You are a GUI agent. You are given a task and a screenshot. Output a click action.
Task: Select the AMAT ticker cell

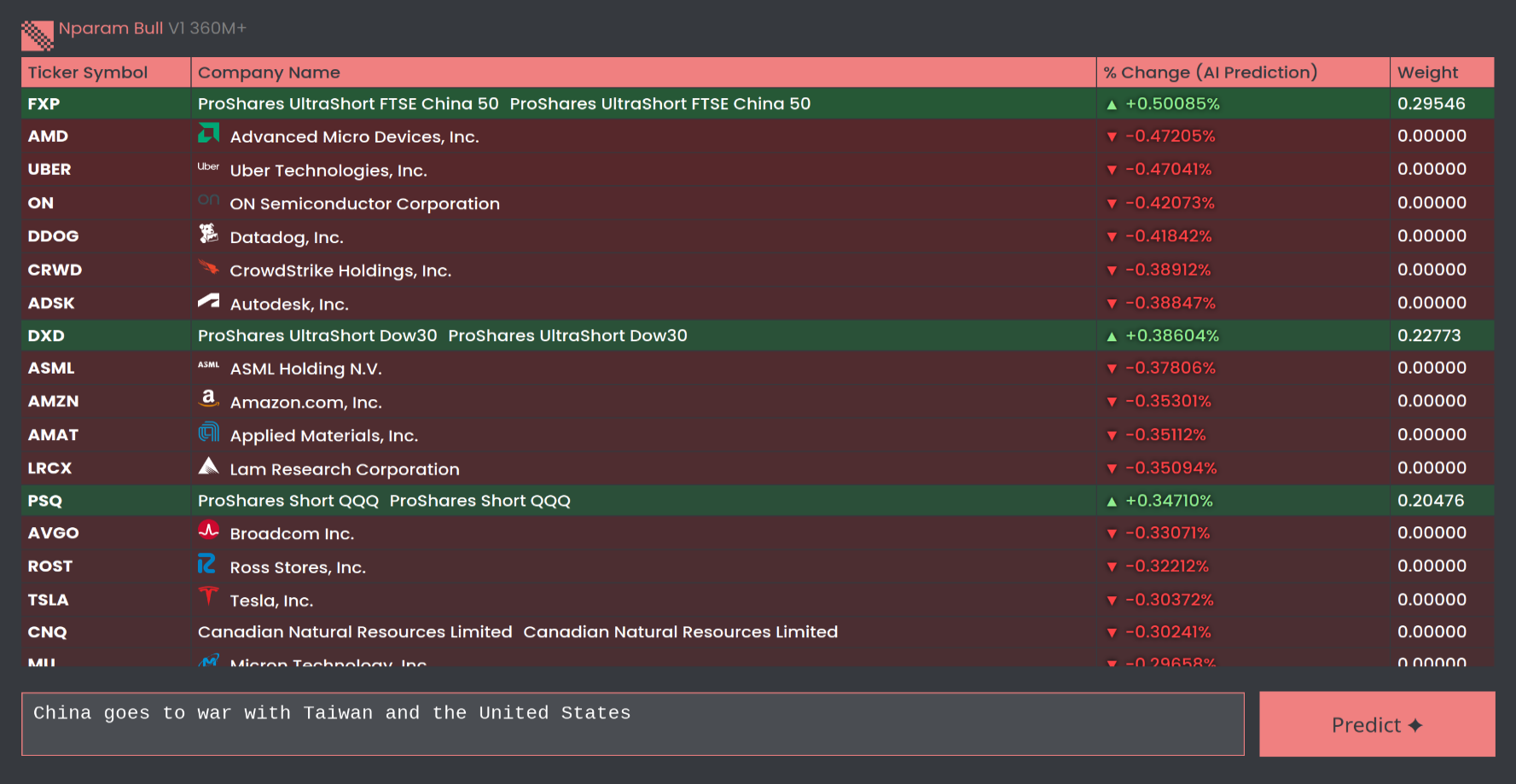pos(106,434)
